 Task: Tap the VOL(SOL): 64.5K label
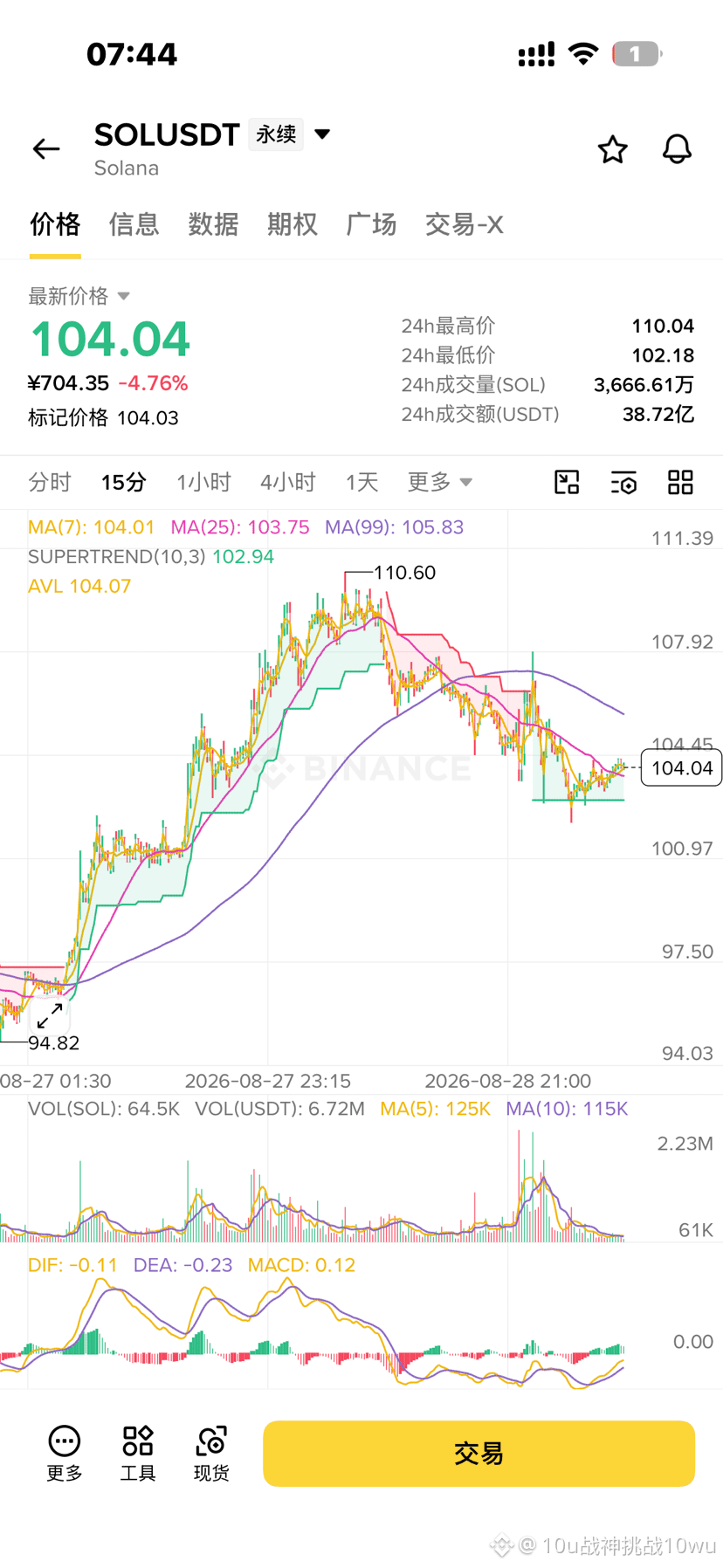[x=103, y=1109]
